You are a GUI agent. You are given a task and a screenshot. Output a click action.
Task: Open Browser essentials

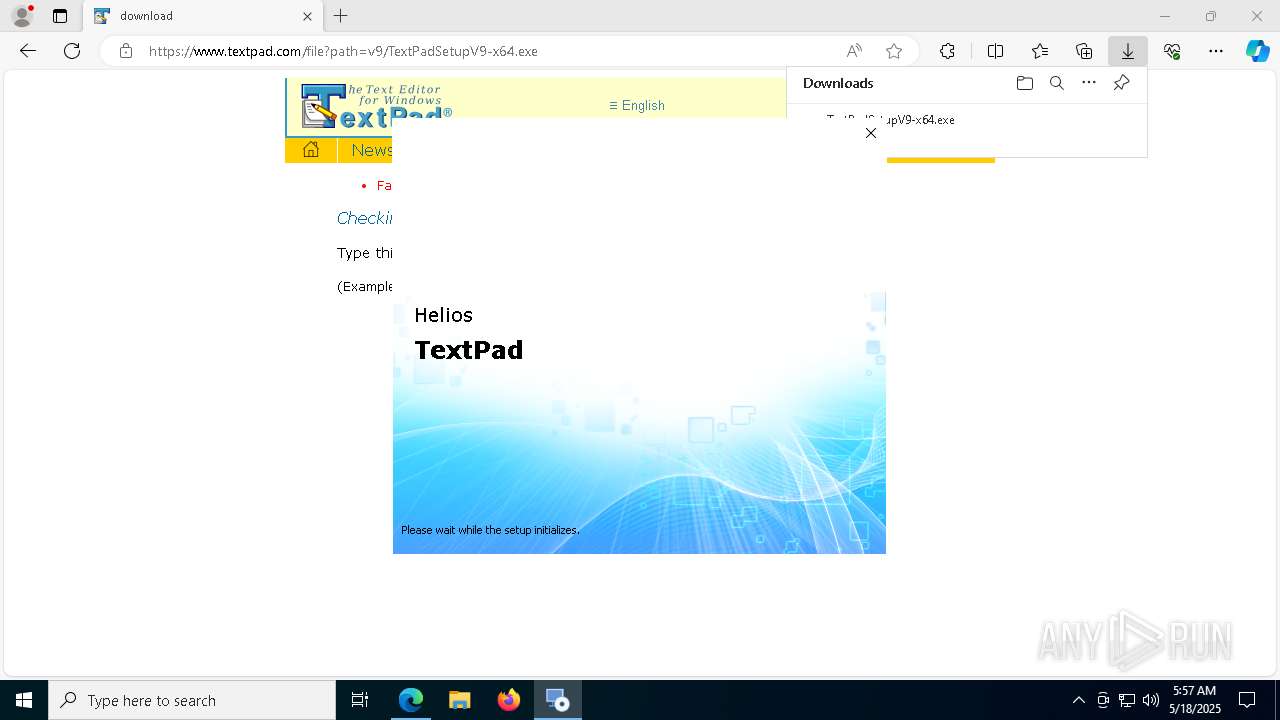click(x=1172, y=51)
